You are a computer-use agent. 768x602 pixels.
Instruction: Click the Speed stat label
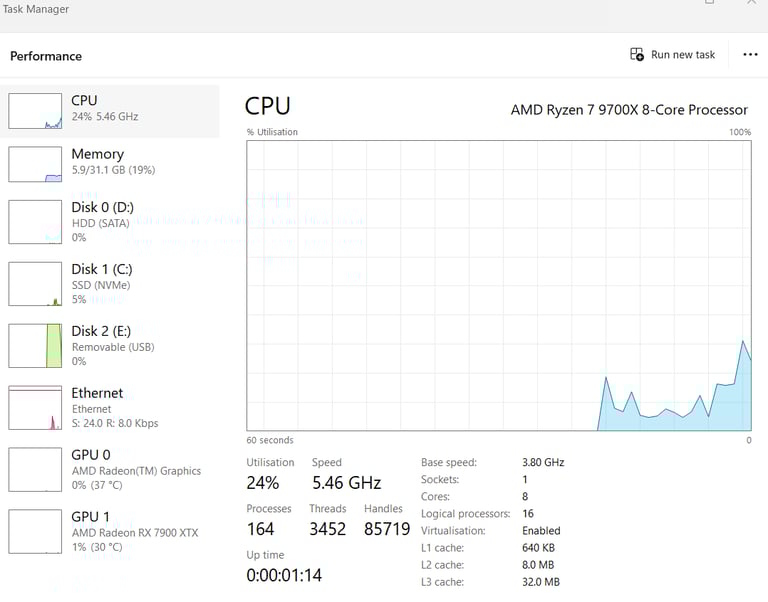(x=327, y=462)
